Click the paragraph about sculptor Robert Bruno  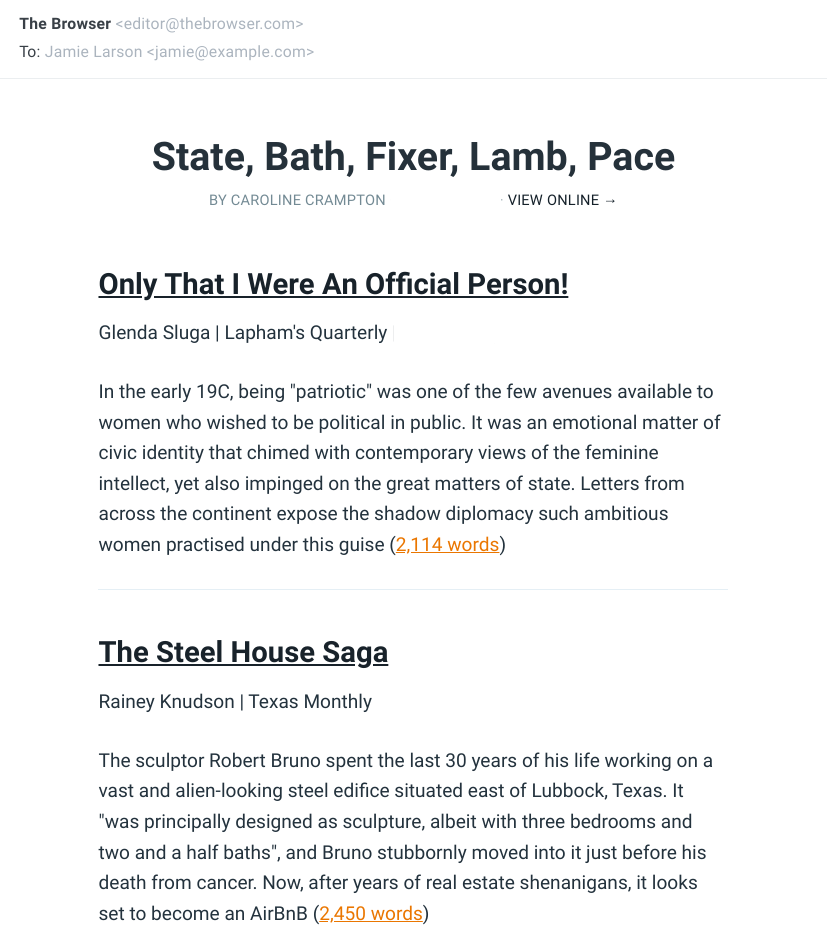[405, 836]
